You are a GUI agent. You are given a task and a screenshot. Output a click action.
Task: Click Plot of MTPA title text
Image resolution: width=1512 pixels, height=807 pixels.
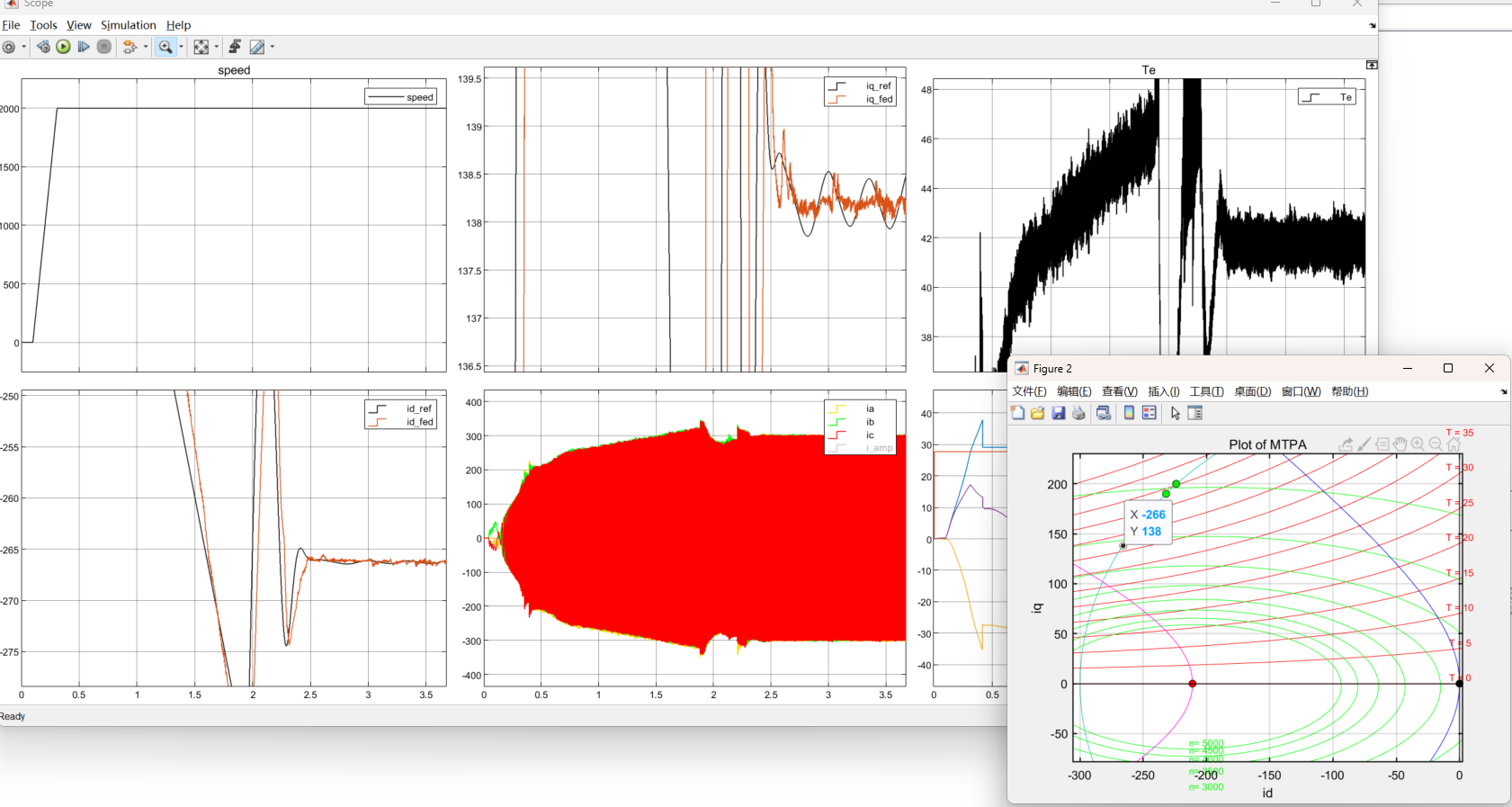click(x=1267, y=444)
